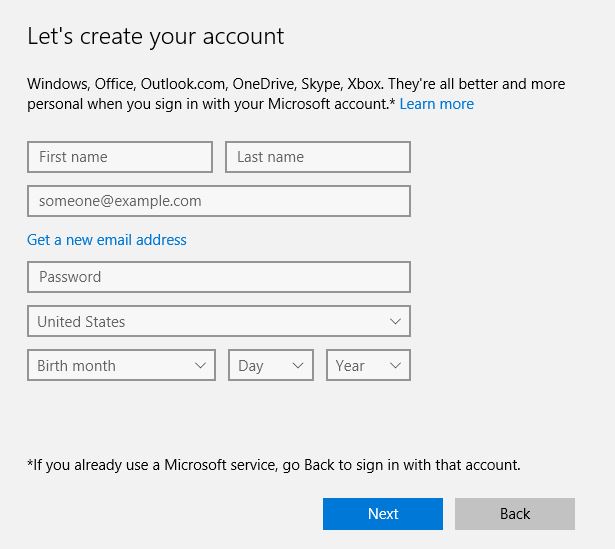615x549 pixels.
Task: Open the Year dropdown
Action: (368, 365)
